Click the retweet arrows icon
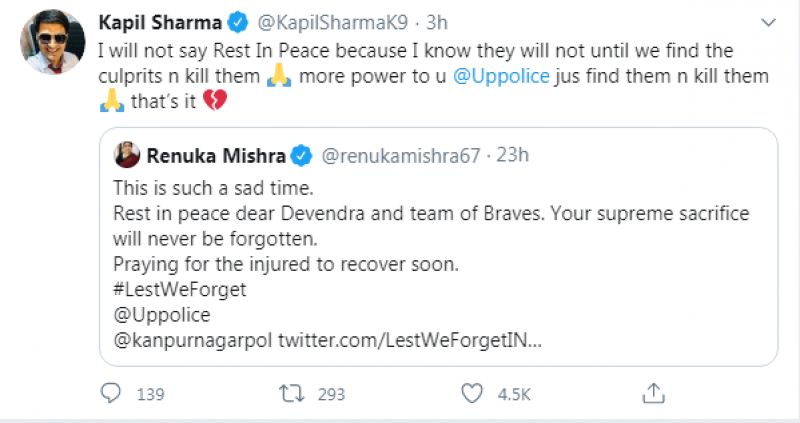 [x=288, y=392]
